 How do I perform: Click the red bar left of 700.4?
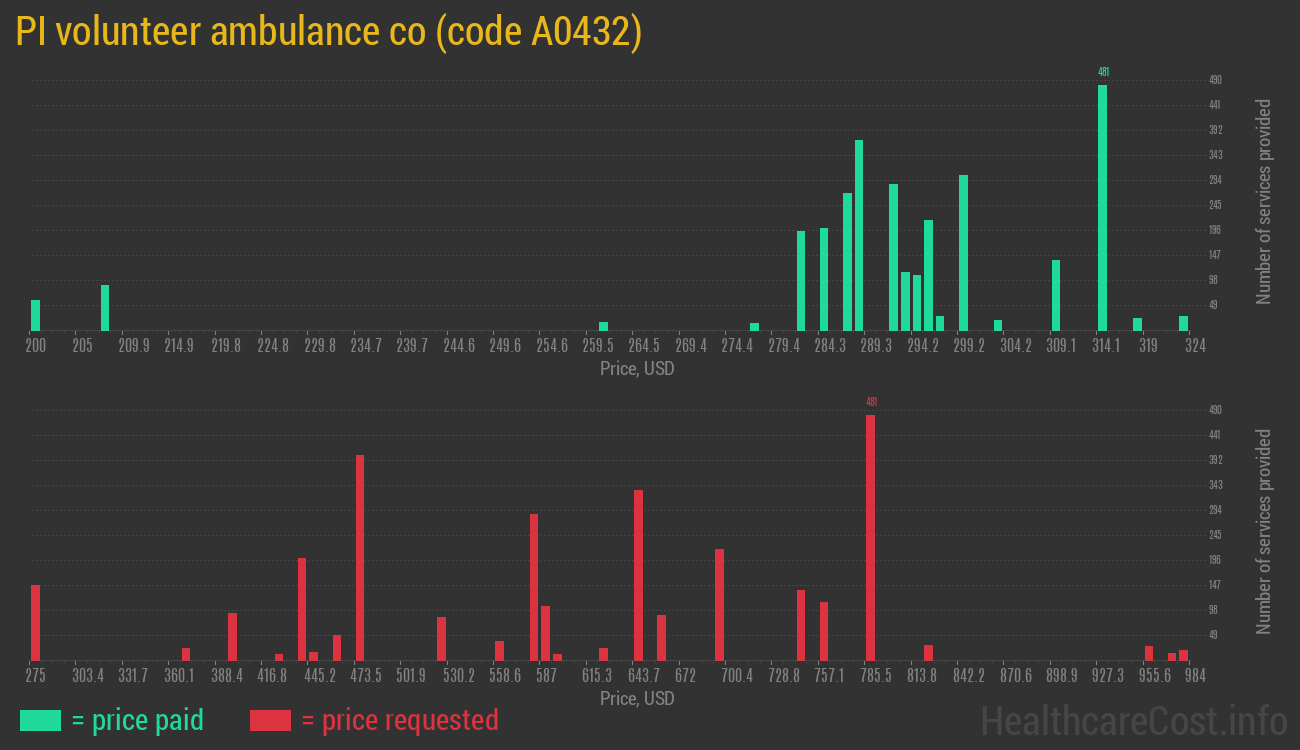point(719,604)
